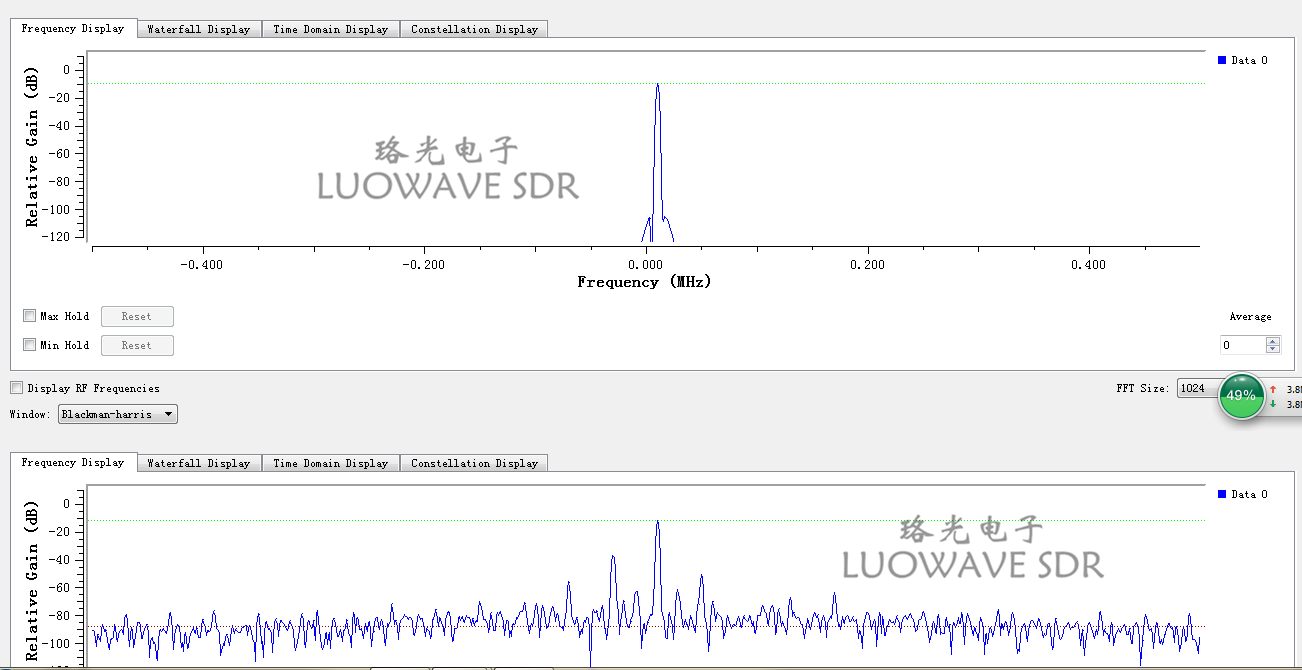Screen dimensions: 1302x670
Task: Click the green download speed arrow
Action: point(1273,404)
